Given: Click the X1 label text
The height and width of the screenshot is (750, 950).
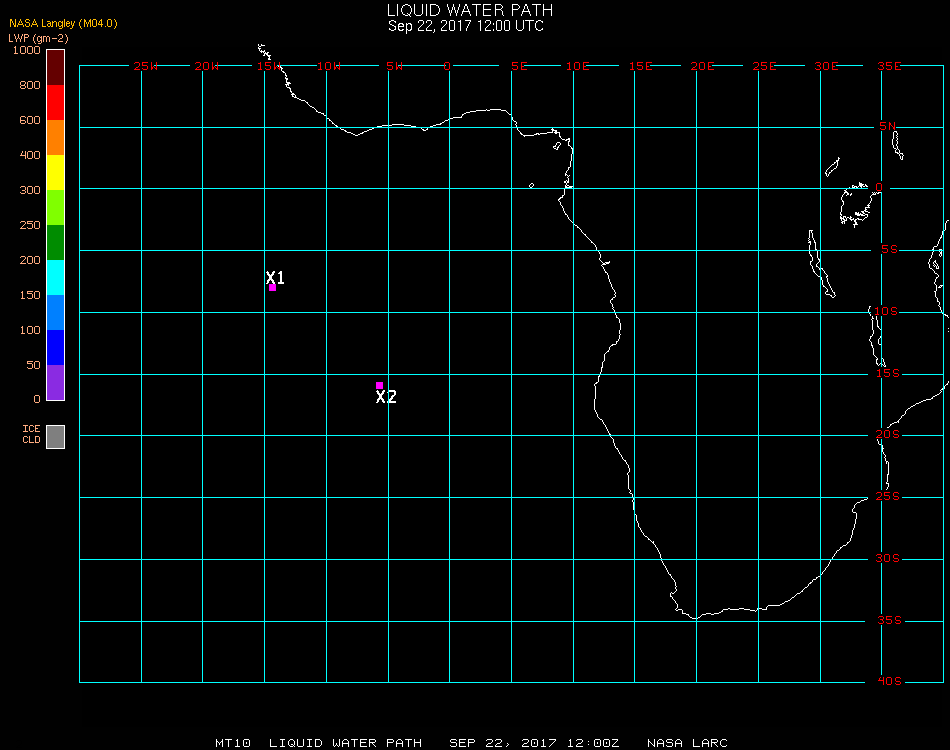Looking at the screenshot, I should pyautogui.click(x=275, y=277).
